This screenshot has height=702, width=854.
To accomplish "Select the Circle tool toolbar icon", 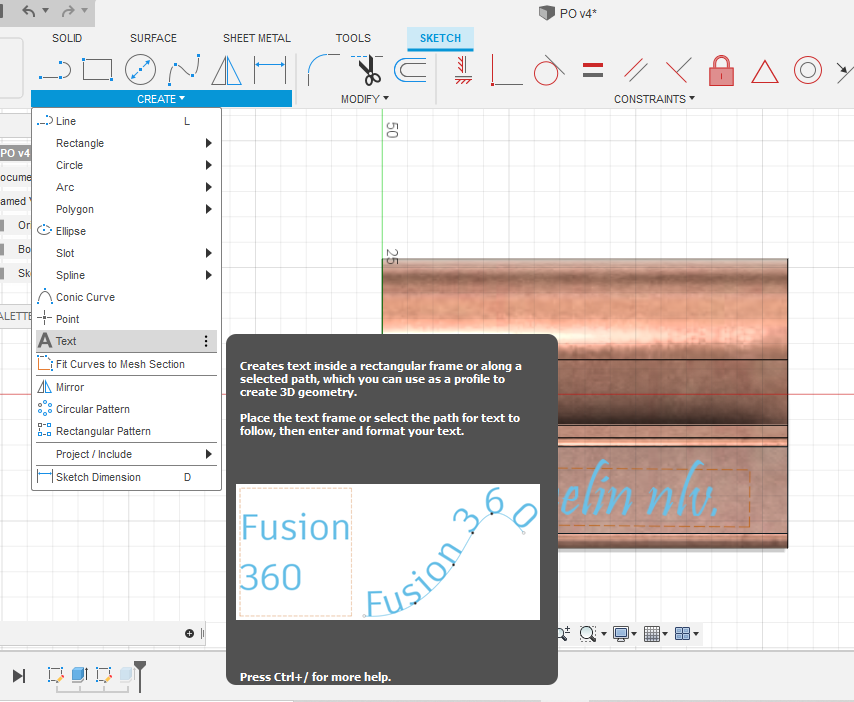I will coord(141,70).
